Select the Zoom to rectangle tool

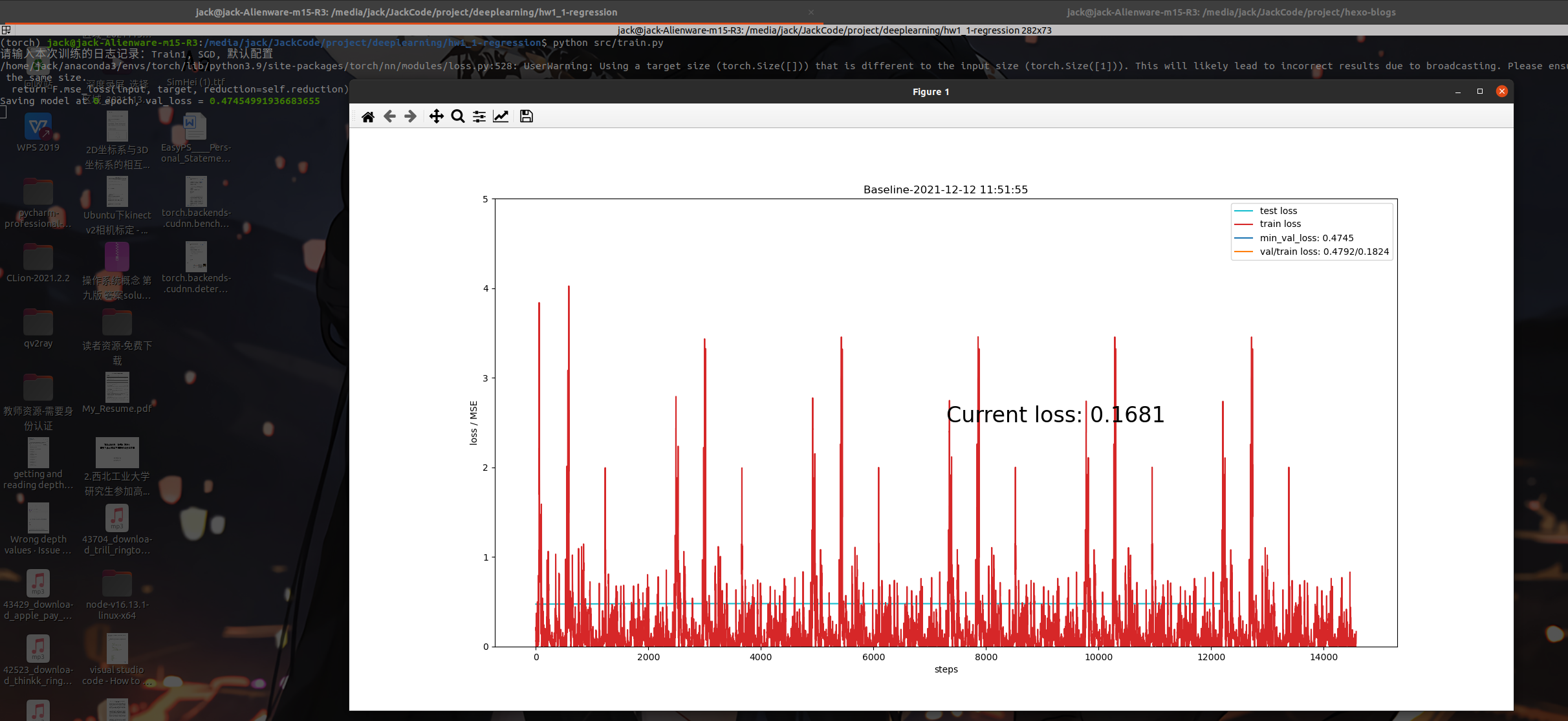[x=458, y=116]
